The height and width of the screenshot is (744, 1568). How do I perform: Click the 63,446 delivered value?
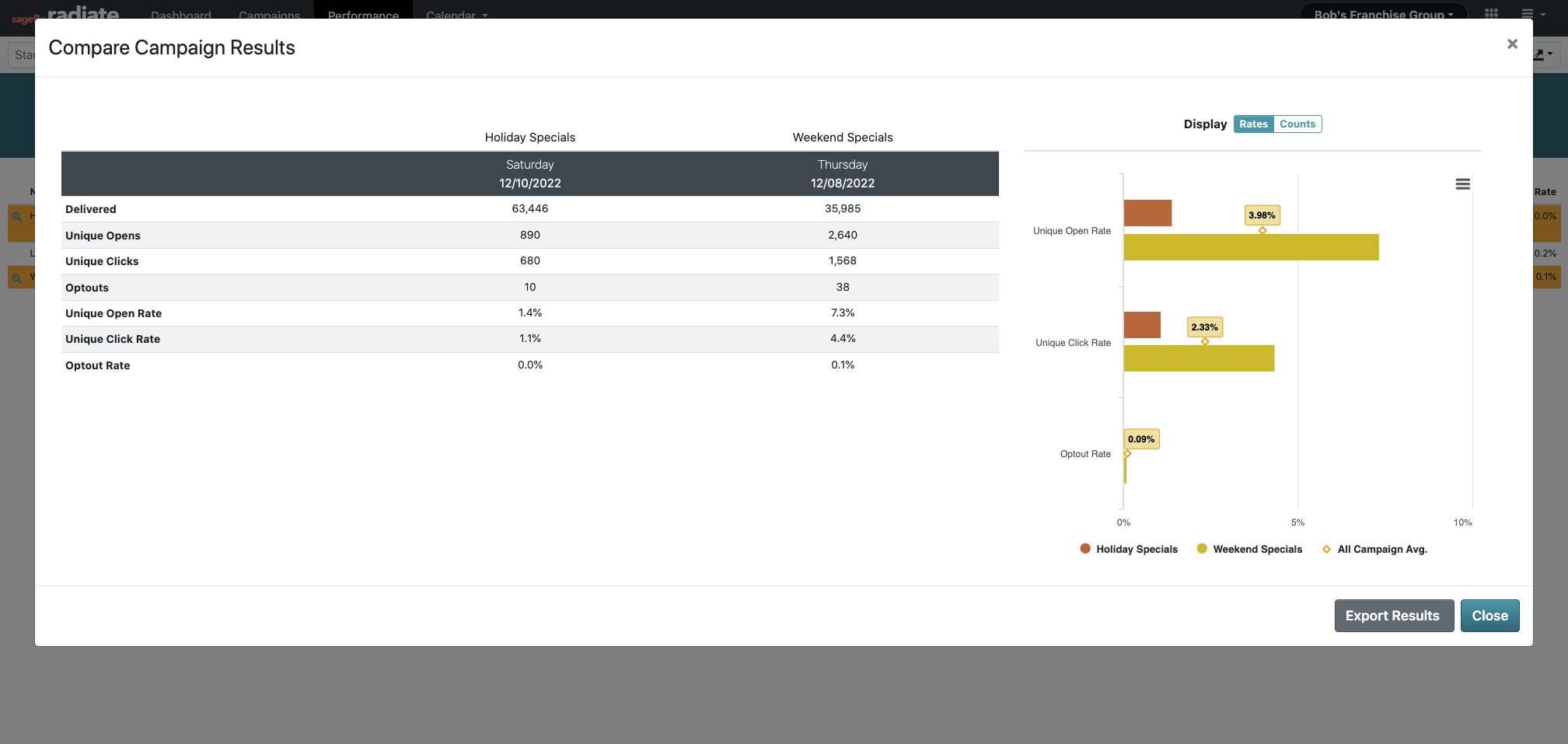coord(530,208)
